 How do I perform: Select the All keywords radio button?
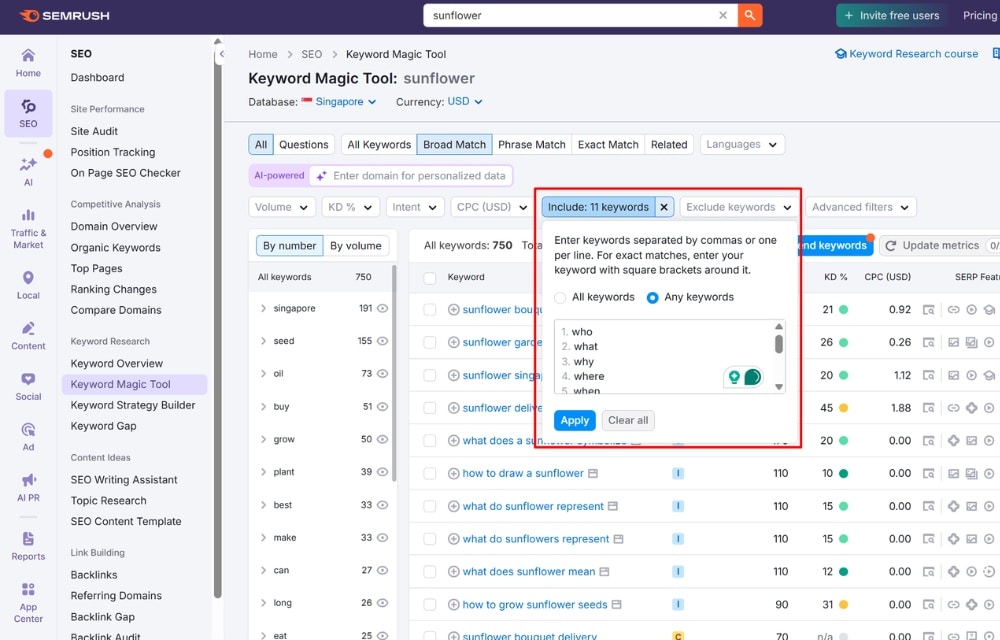560,298
